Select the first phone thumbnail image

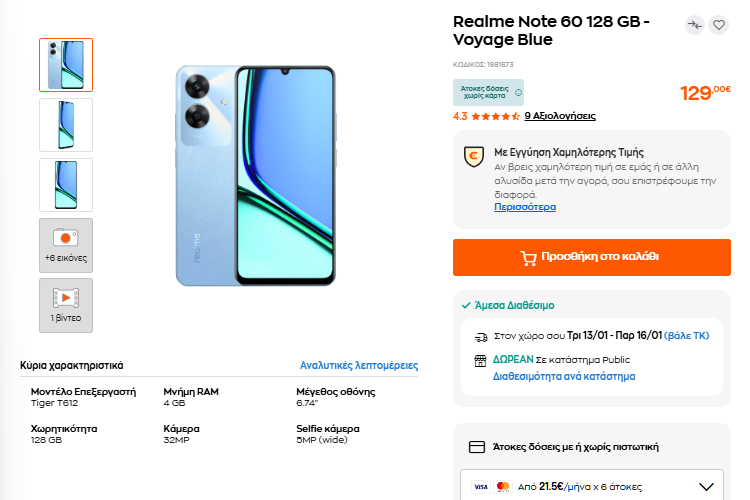pos(66,65)
